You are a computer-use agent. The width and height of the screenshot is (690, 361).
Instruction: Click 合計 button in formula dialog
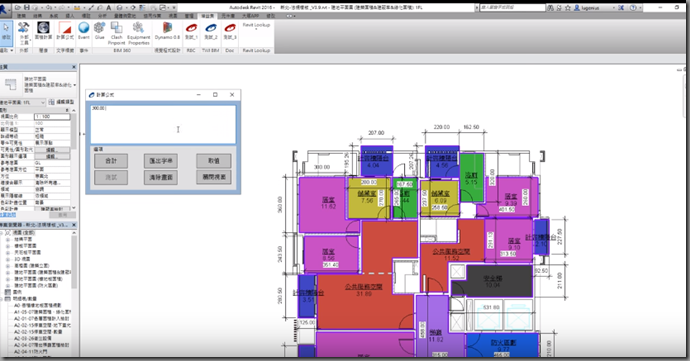[x=111, y=161]
